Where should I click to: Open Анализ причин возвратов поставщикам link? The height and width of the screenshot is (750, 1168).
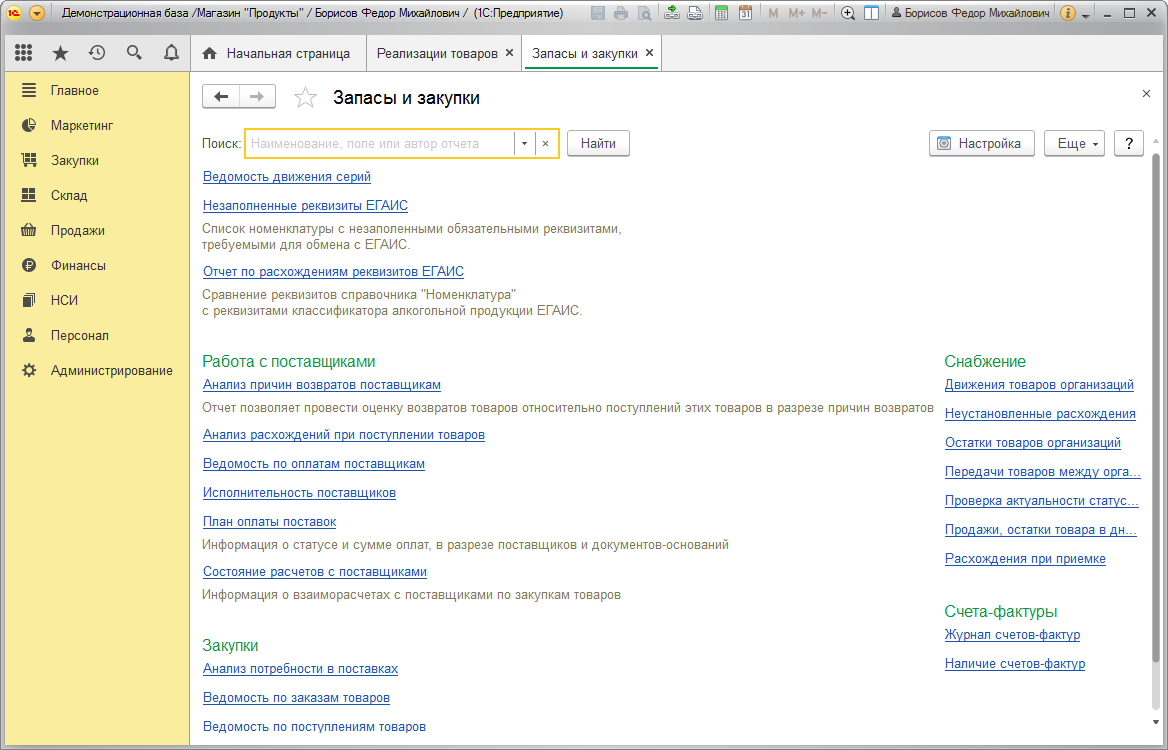(x=322, y=385)
